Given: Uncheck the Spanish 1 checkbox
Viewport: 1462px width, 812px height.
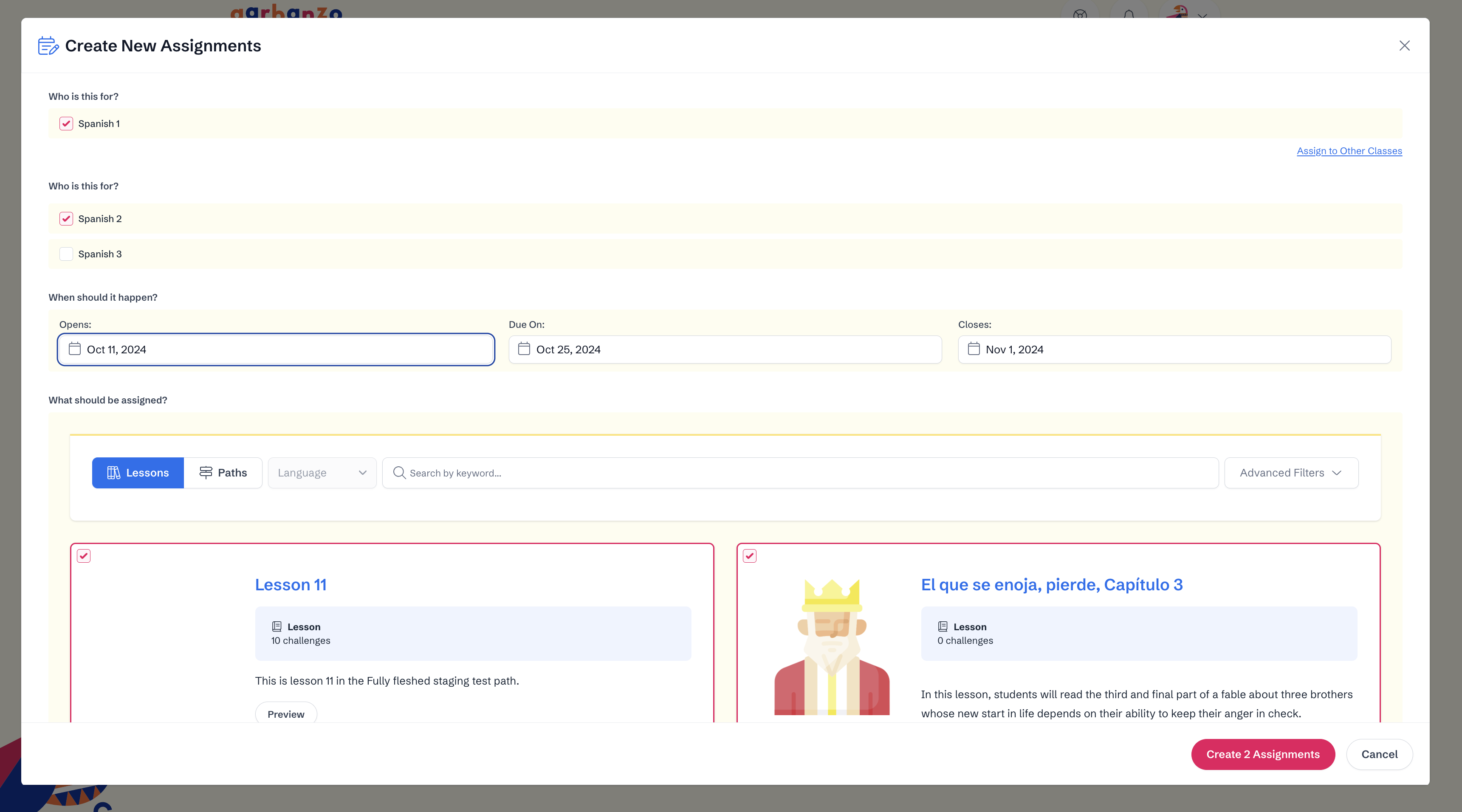Looking at the screenshot, I should [66, 124].
